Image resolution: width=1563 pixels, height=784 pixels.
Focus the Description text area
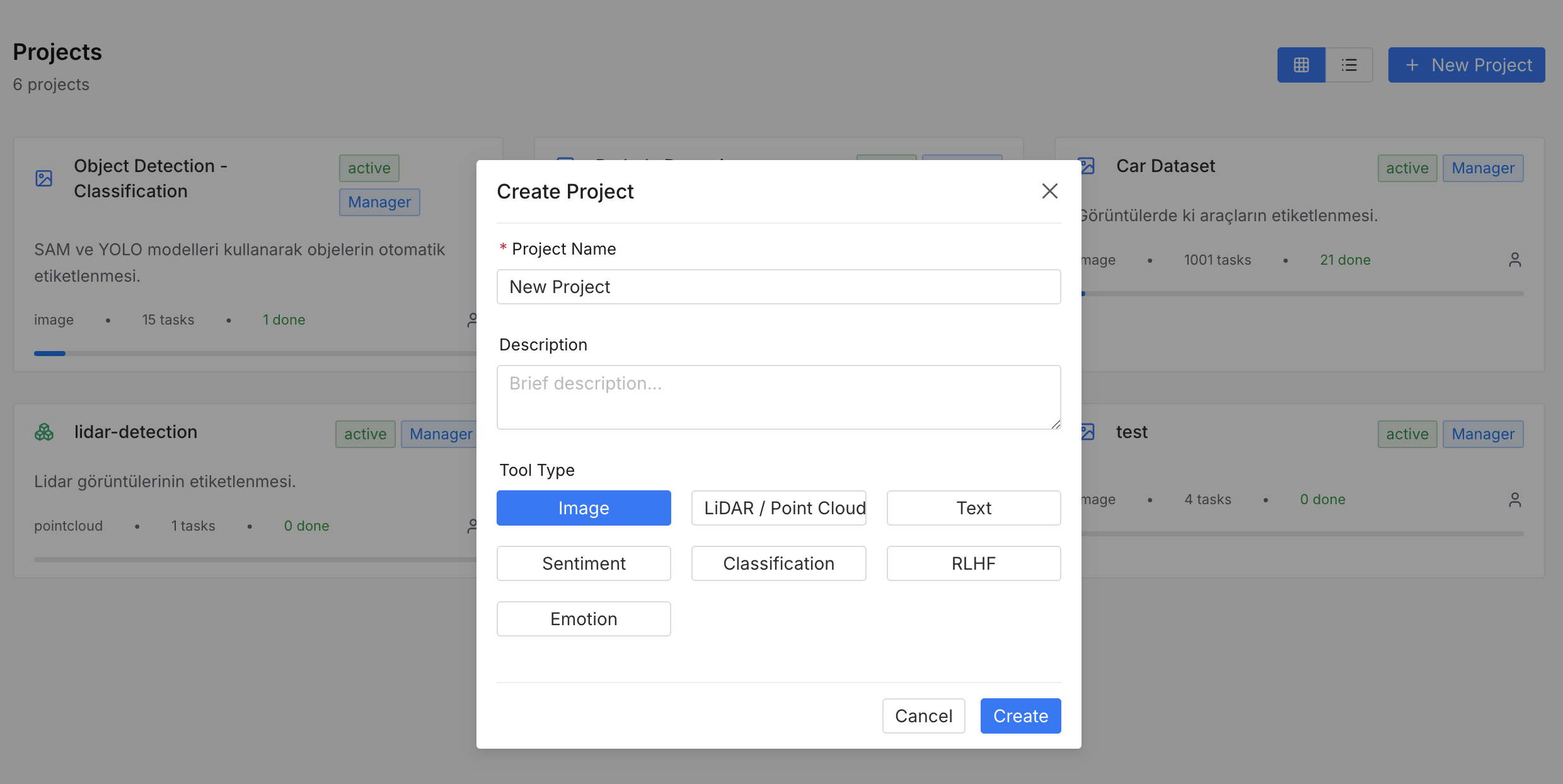pos(778,397)
